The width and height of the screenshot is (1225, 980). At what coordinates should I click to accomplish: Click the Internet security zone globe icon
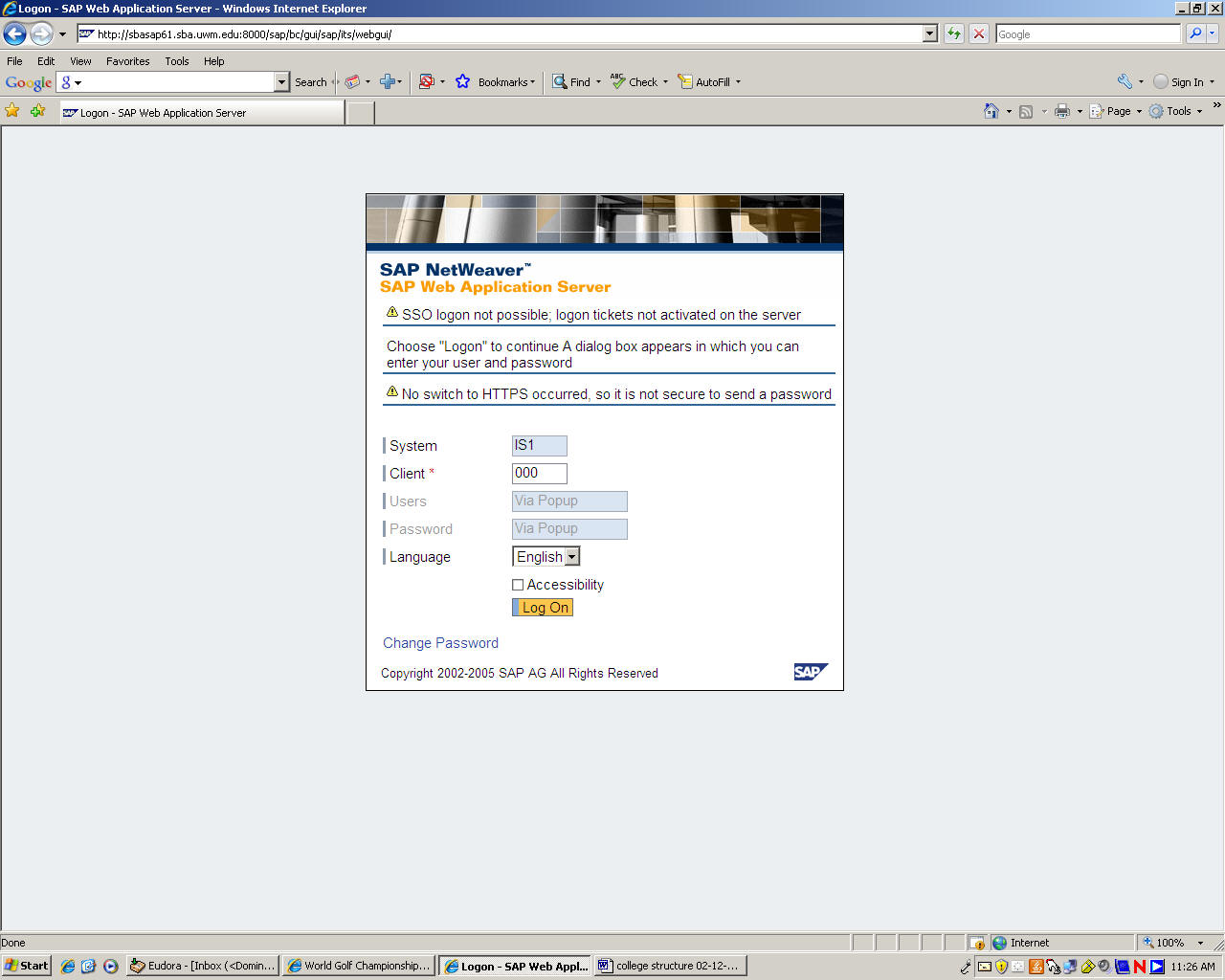[x=1000, y=943]
